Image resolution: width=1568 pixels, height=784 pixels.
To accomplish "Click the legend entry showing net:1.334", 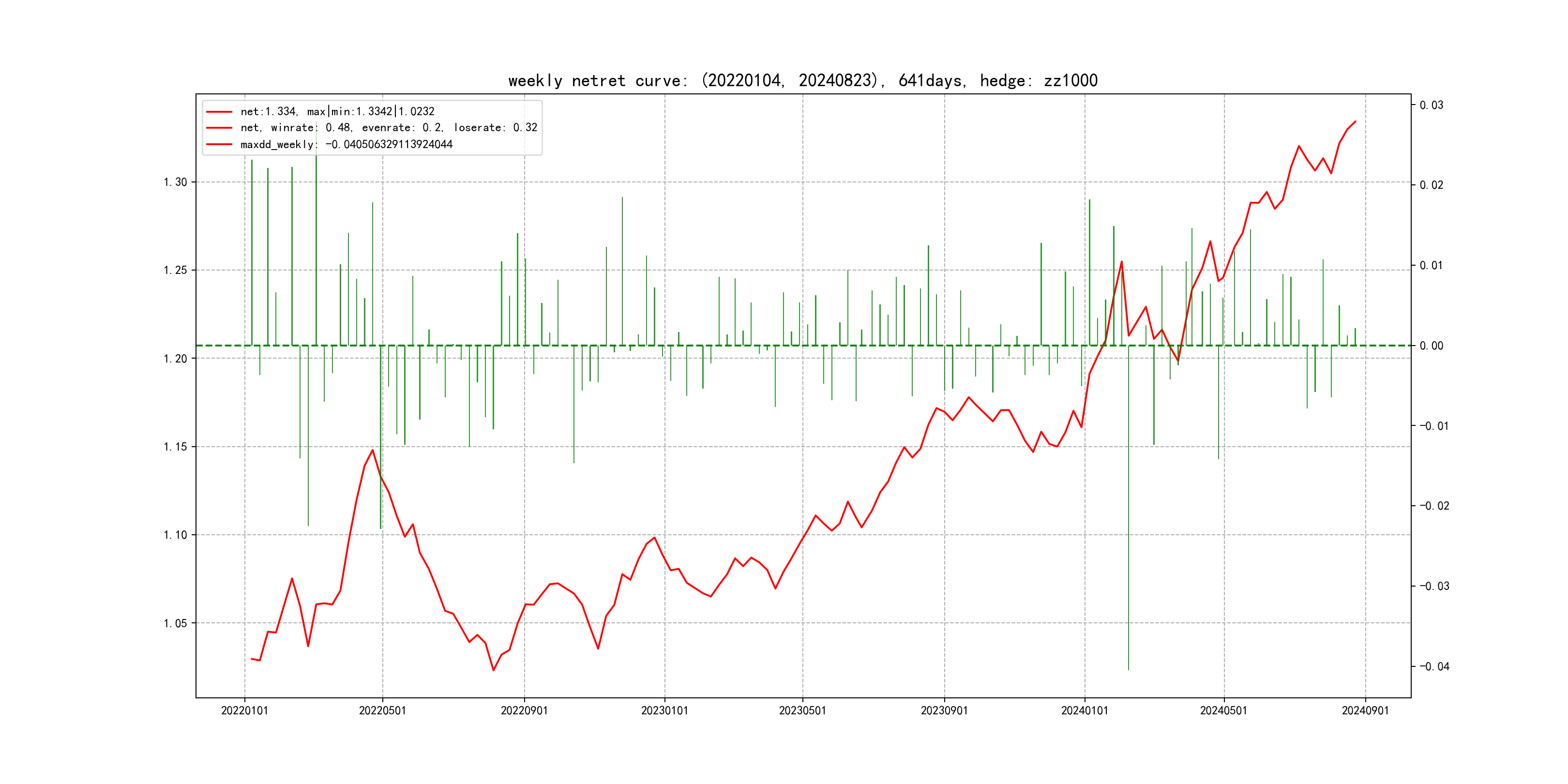I will (337, 111).
